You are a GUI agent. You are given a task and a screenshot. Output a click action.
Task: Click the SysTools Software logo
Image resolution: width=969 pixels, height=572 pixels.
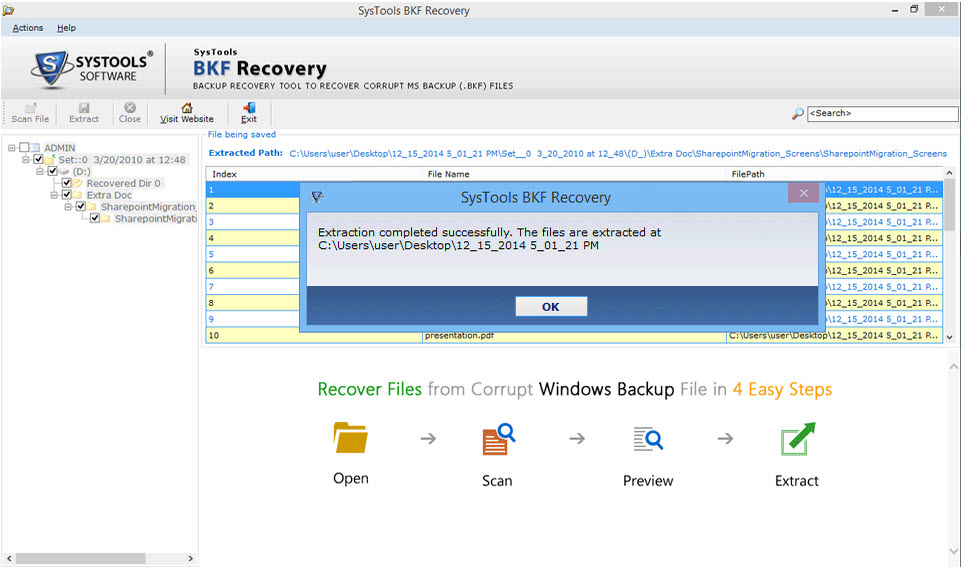(91, 68)
